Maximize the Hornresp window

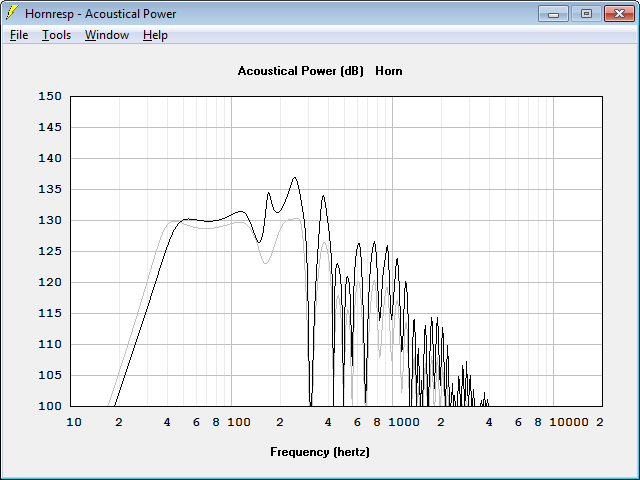click(x=586, y=14)
